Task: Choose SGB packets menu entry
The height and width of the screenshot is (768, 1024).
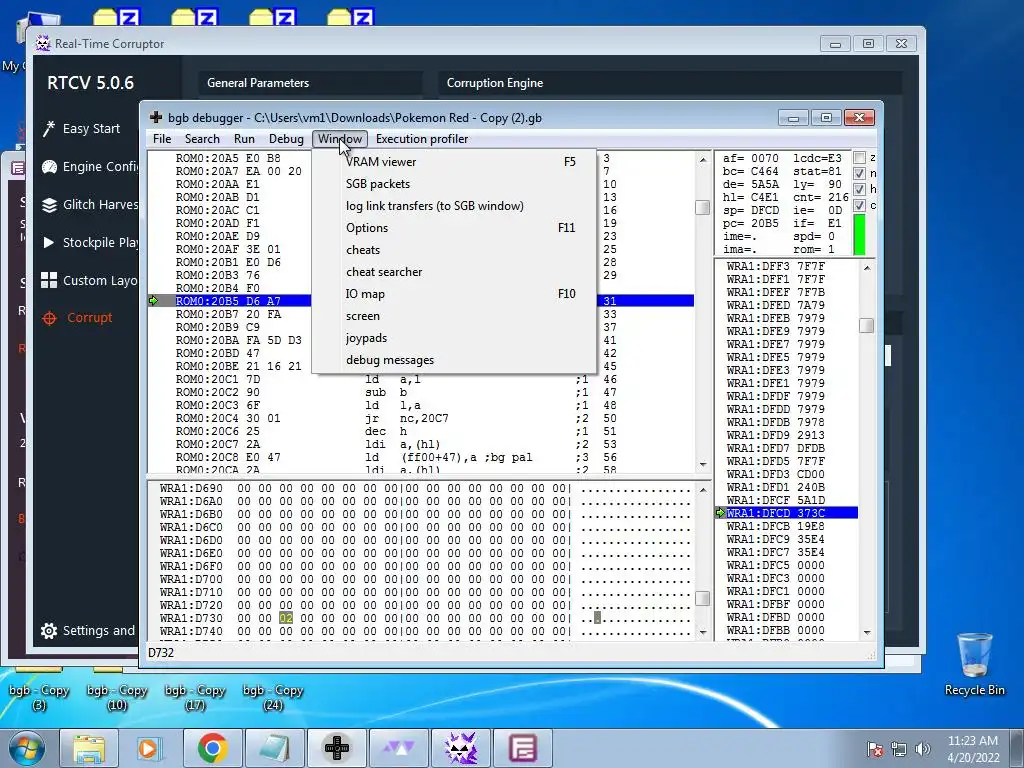Action: pyautogui.click(x=454, y=184)
